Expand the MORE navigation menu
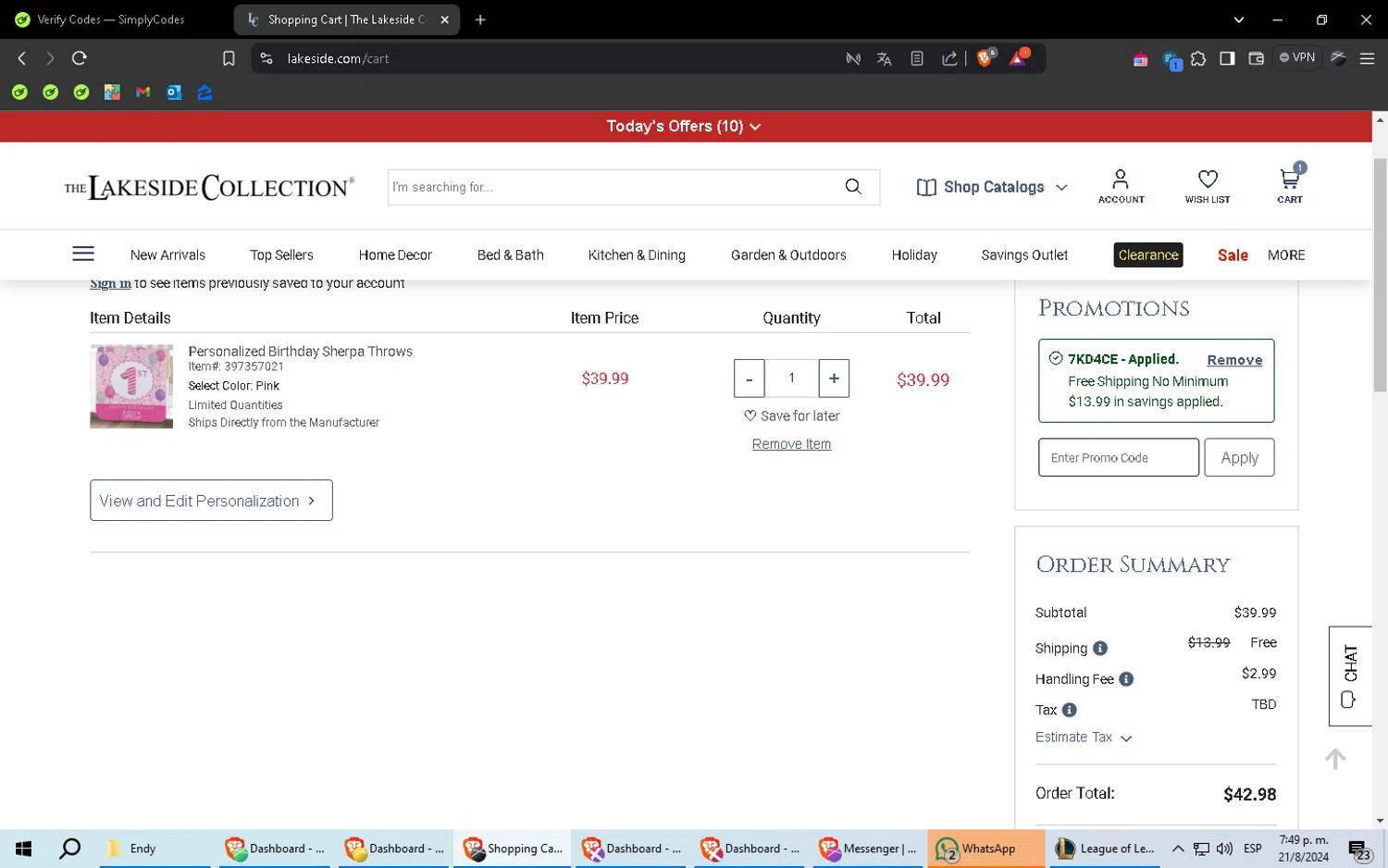Screen dimensions: 1388x868 1286,255
